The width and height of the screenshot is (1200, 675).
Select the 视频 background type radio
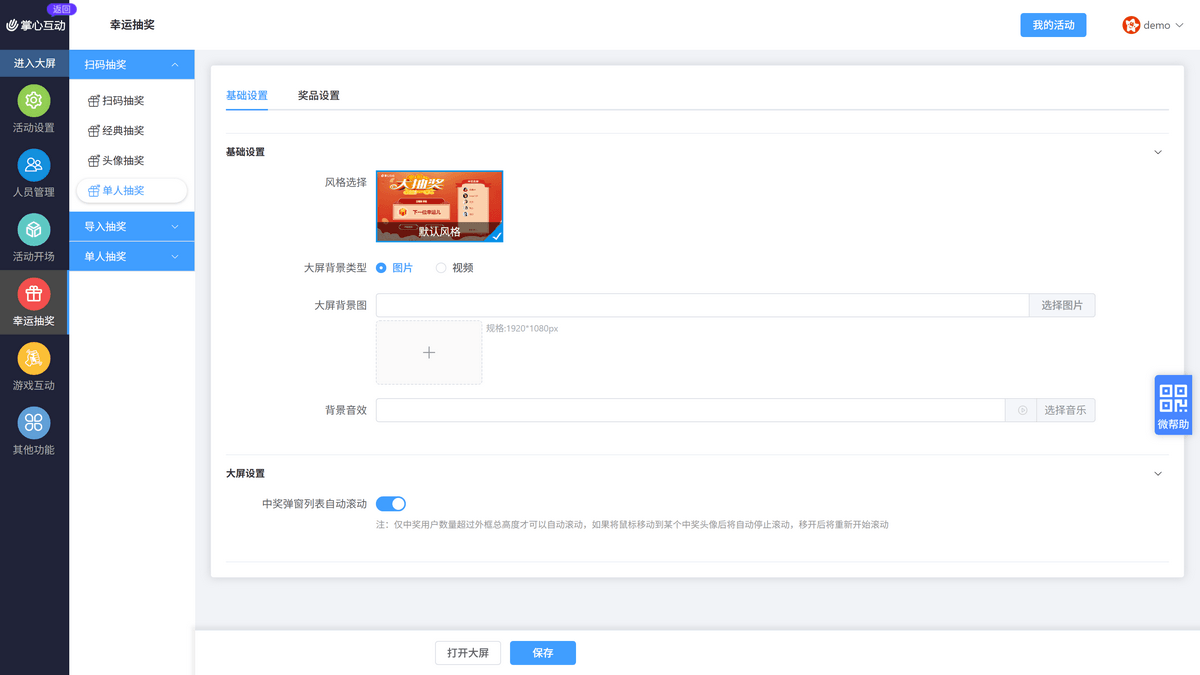441,268
